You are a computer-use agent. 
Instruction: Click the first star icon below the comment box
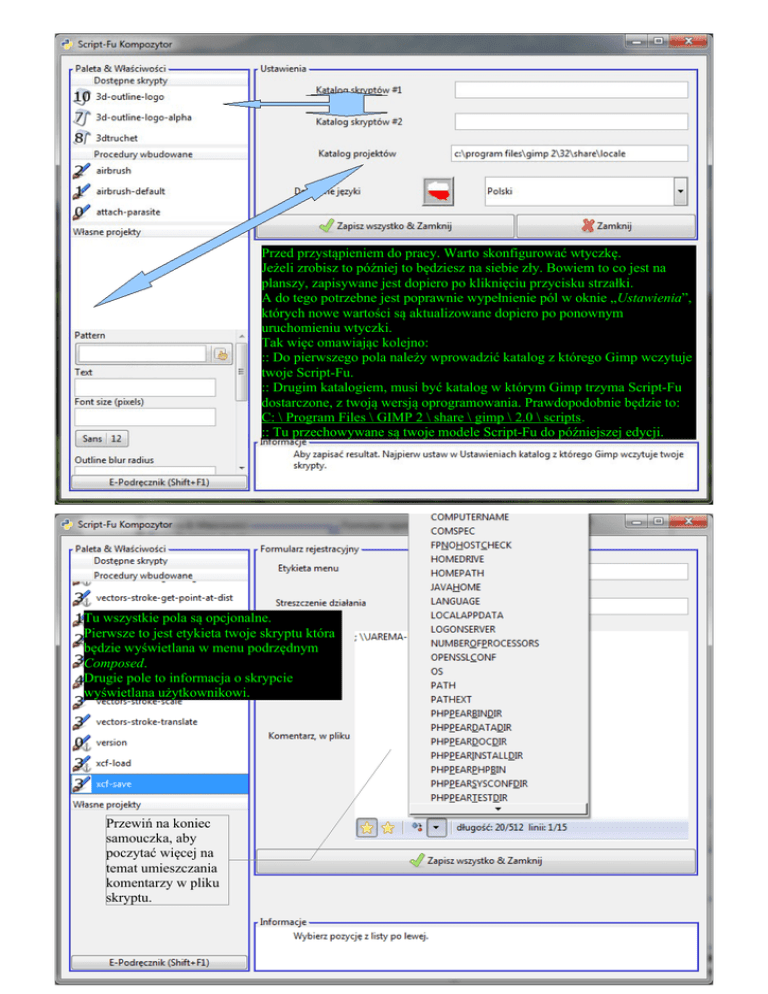367,826
